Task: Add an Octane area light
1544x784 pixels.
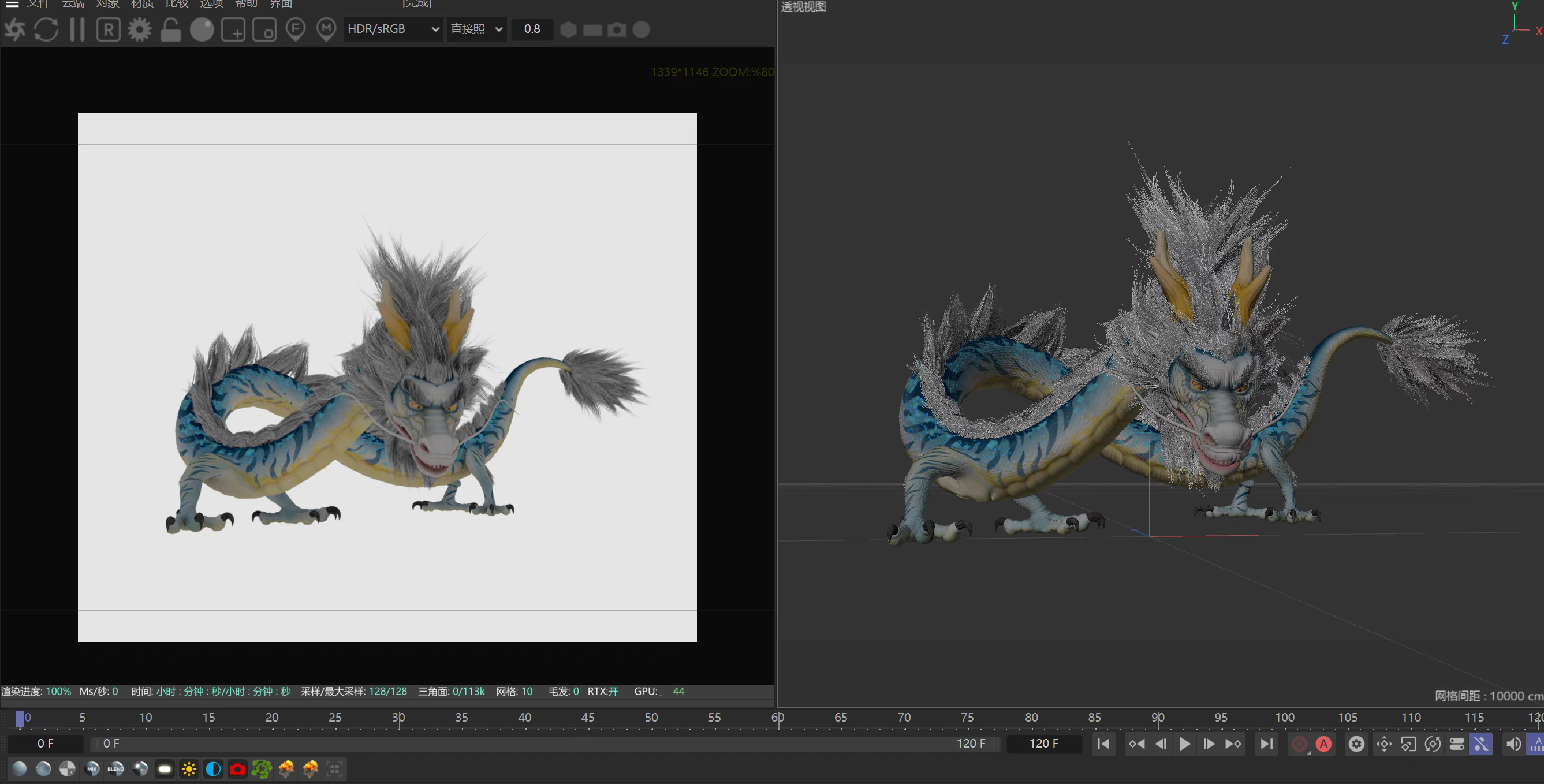Action: pyautogui.click(x=164, y=769)
